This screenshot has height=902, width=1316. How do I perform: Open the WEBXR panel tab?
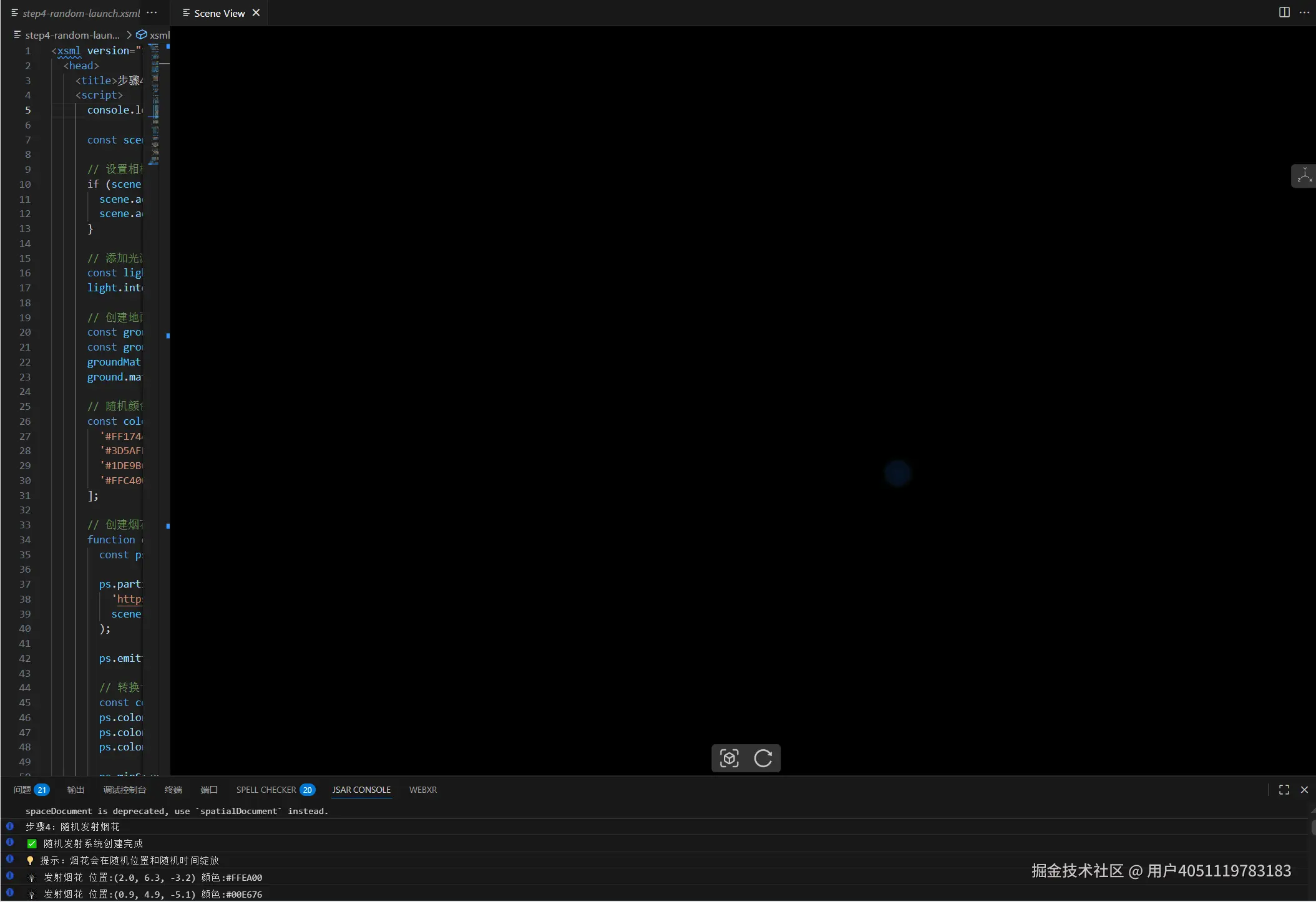click(422, 790)
